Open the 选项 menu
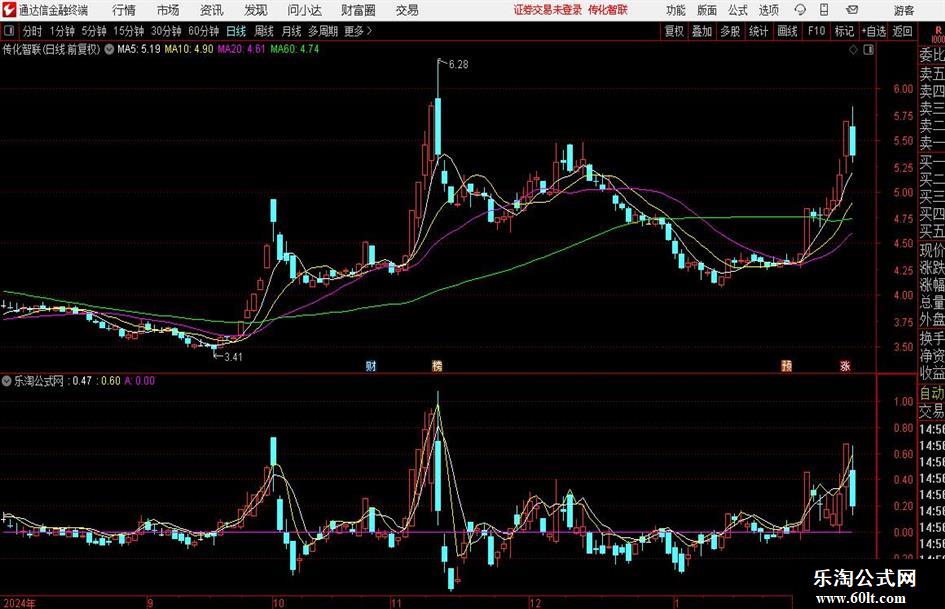This screenshot has height=609, width=945. click(768, 10)
